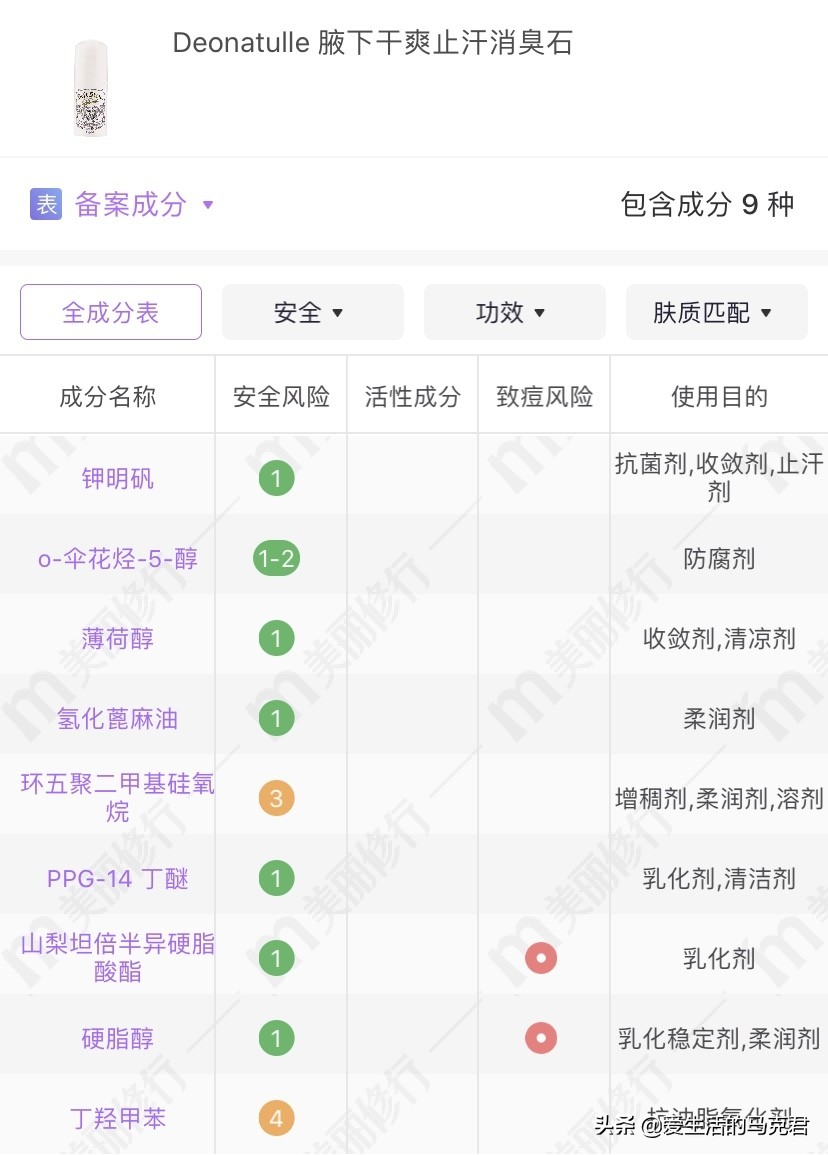Open the PPG-14 丁醚 ingredient page
This screenshot has height=1155, width=828.
[116, 878]
